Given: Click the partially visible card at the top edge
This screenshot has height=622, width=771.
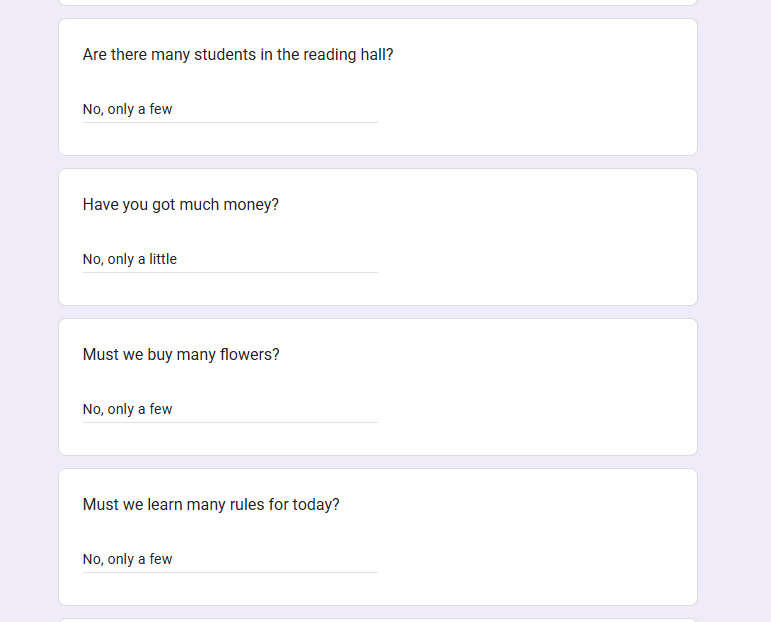Looking at the screenshot, I should click(378, 2).
